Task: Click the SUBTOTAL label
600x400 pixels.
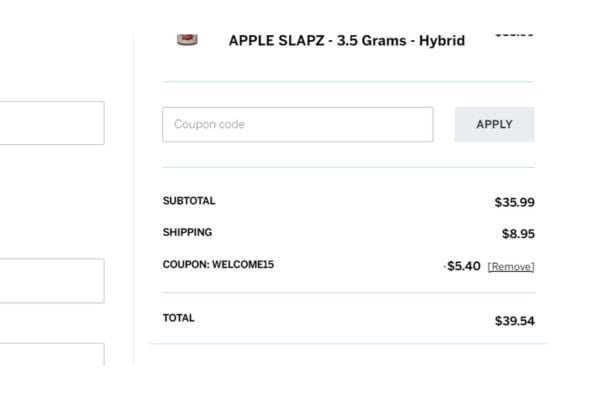Action: pyautogui.click(x=189, y=201)
